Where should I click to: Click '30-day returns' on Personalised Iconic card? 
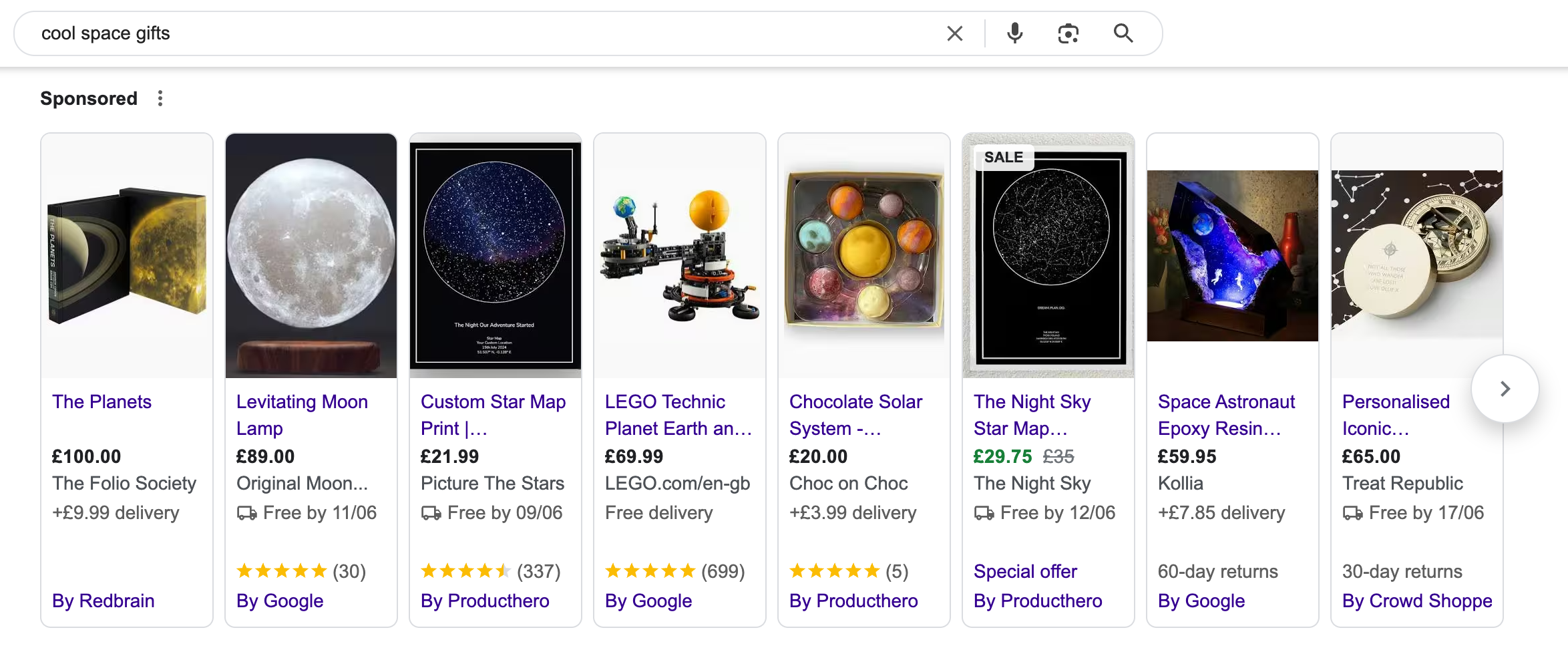[1402, 571]
